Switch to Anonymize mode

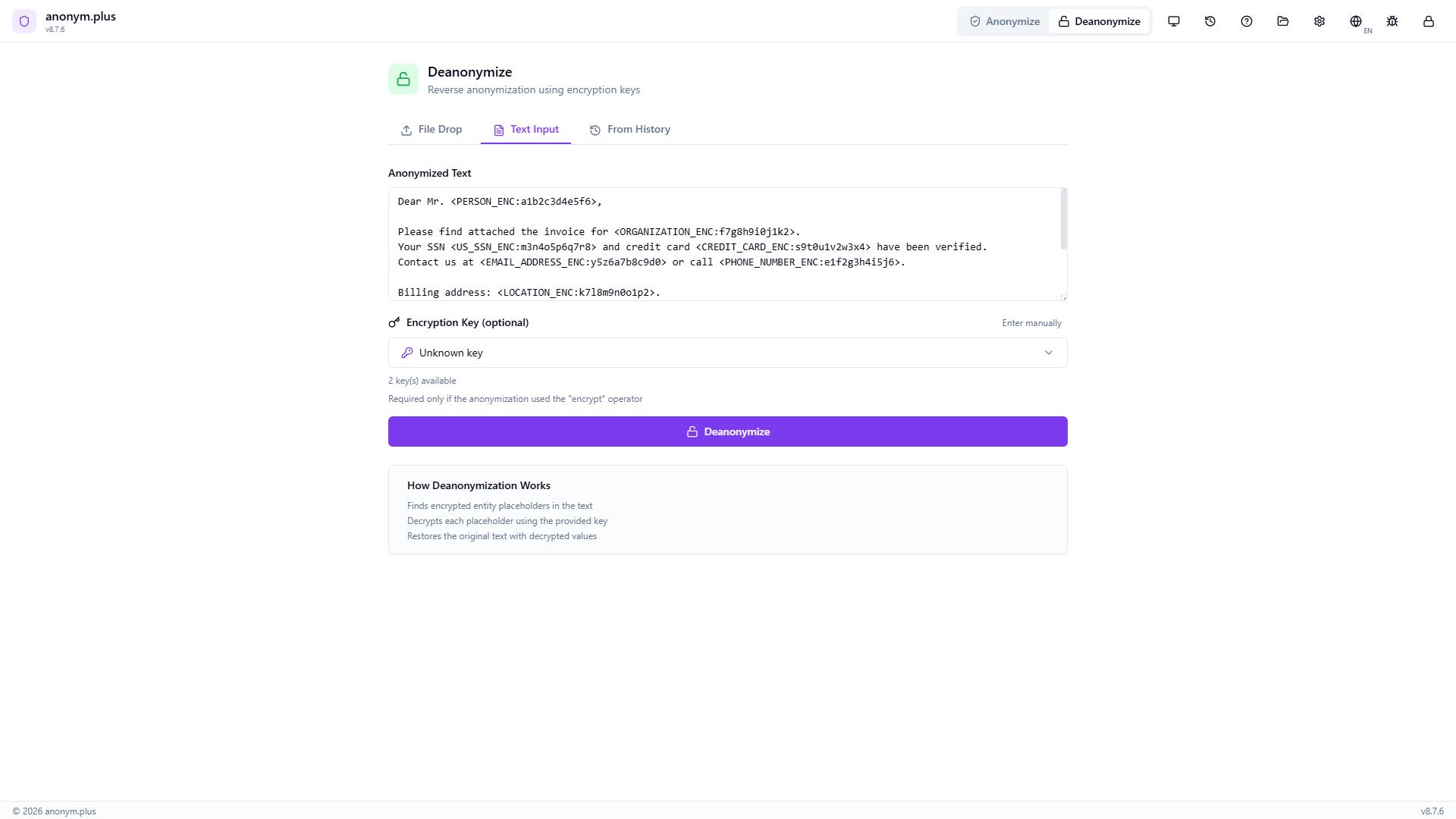pos(1004,21)
